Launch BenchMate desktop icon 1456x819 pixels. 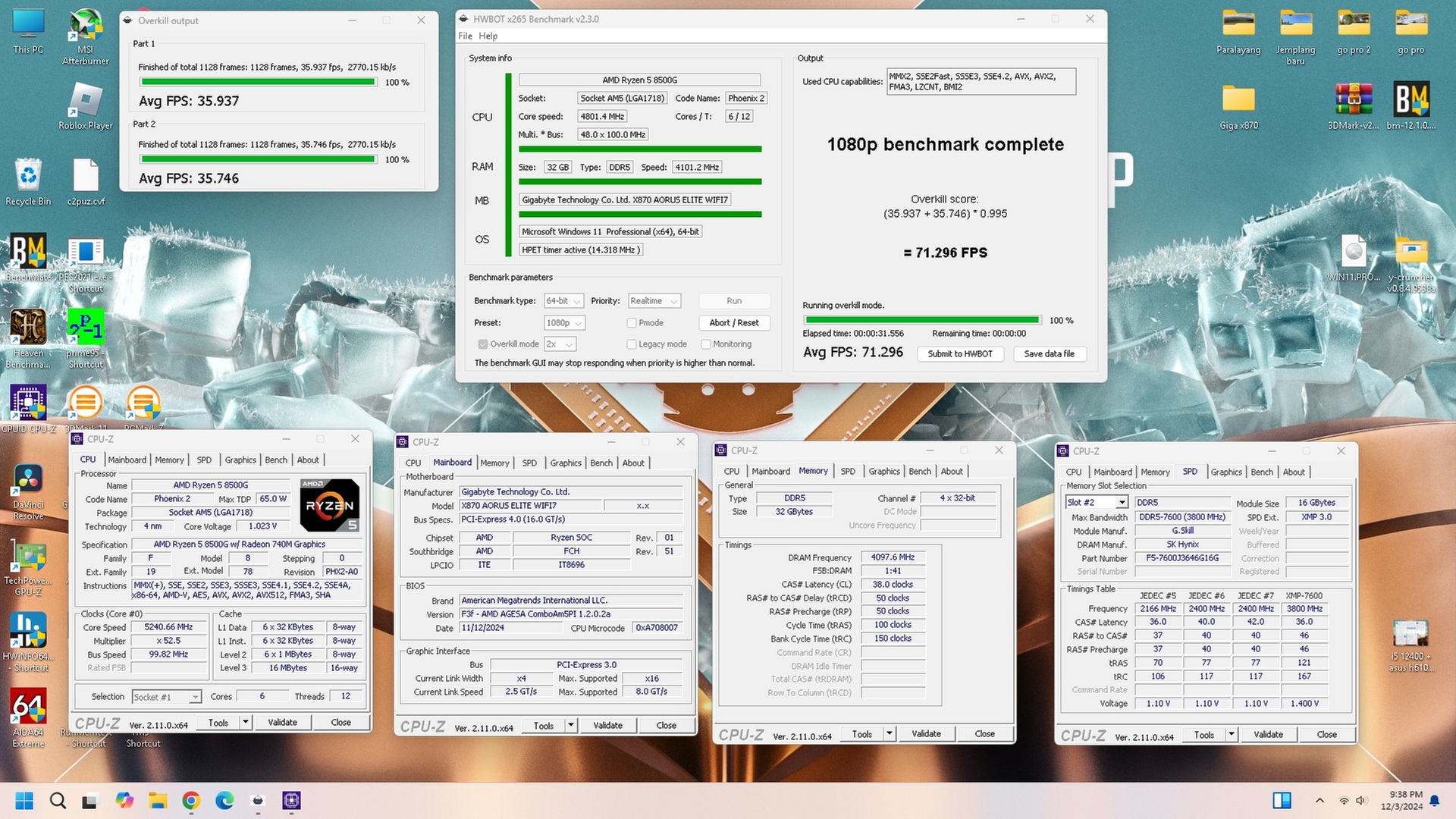pos(28,258)
